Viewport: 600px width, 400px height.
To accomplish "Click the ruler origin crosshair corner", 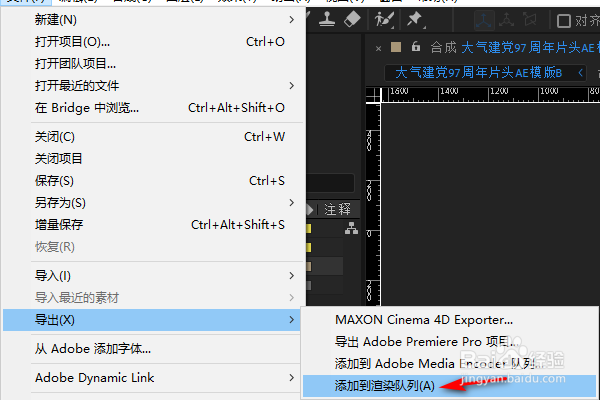I will (374, 95).
